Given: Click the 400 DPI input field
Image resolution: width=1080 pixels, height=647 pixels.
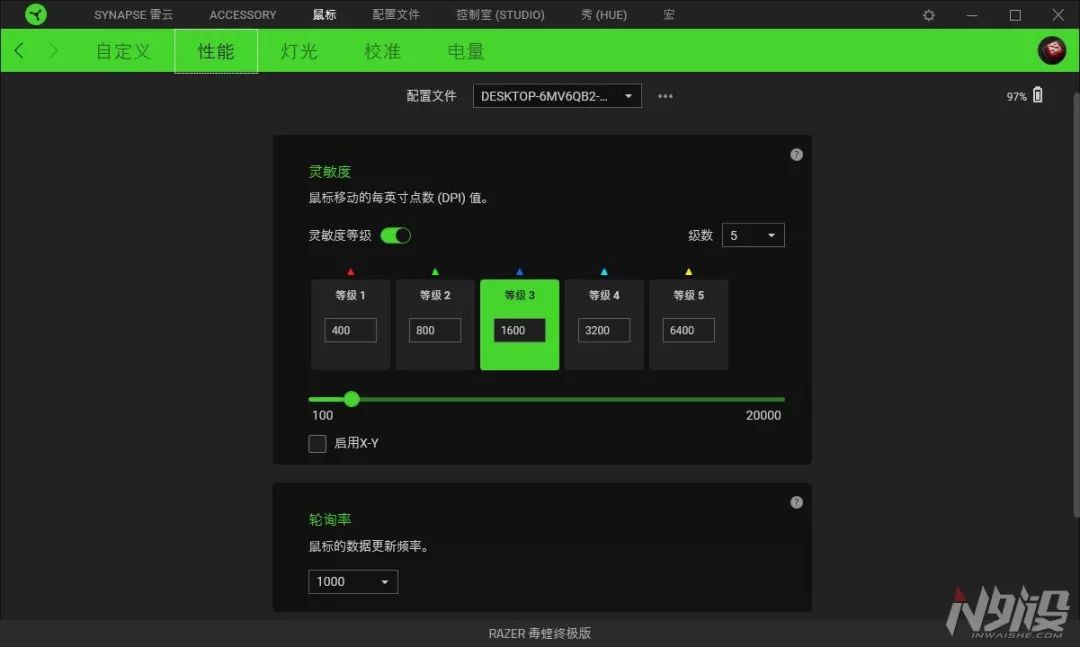Looking at the screenshot, I should [x=351, y=330].
